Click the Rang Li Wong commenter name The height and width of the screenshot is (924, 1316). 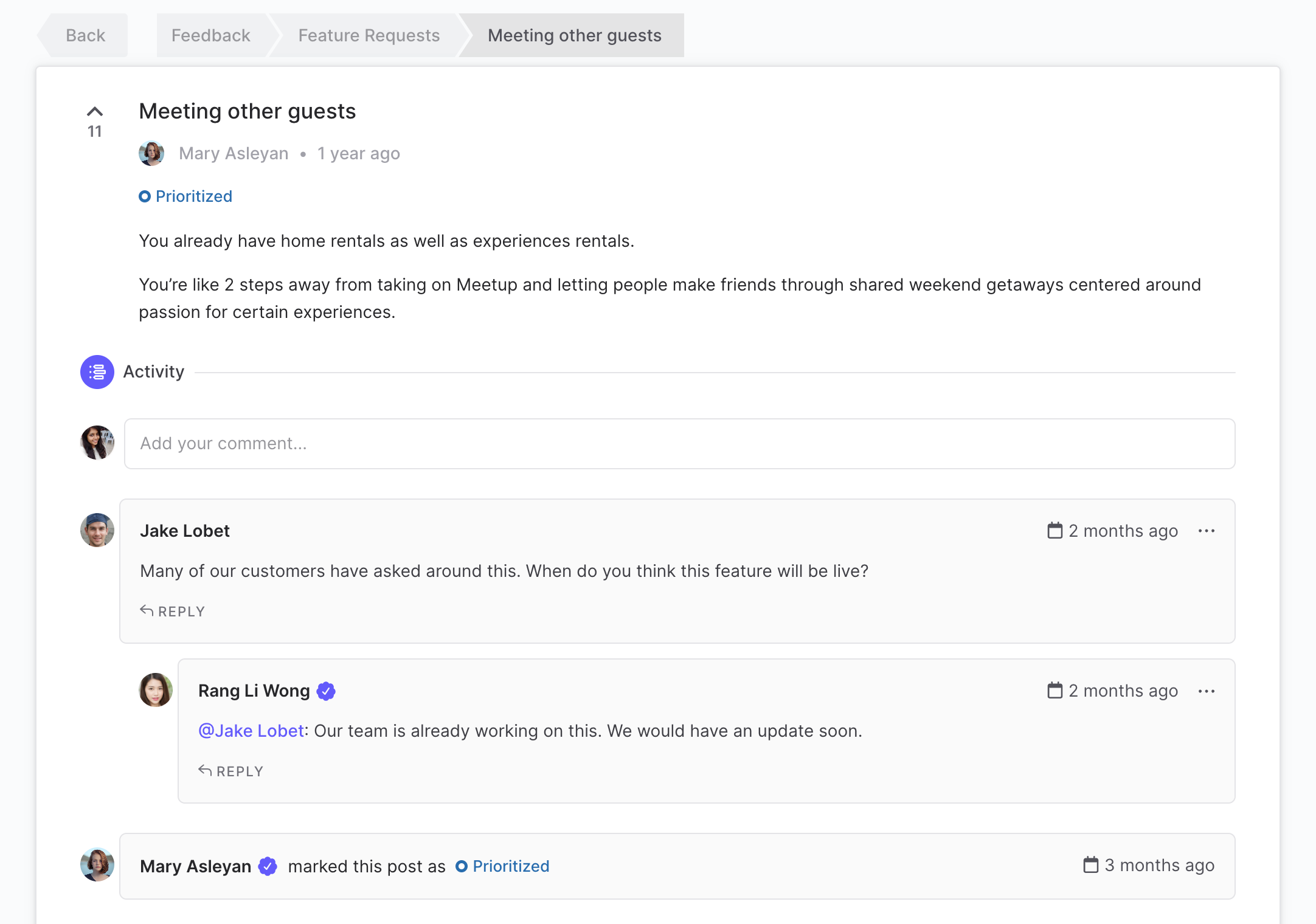click(254, 691)
